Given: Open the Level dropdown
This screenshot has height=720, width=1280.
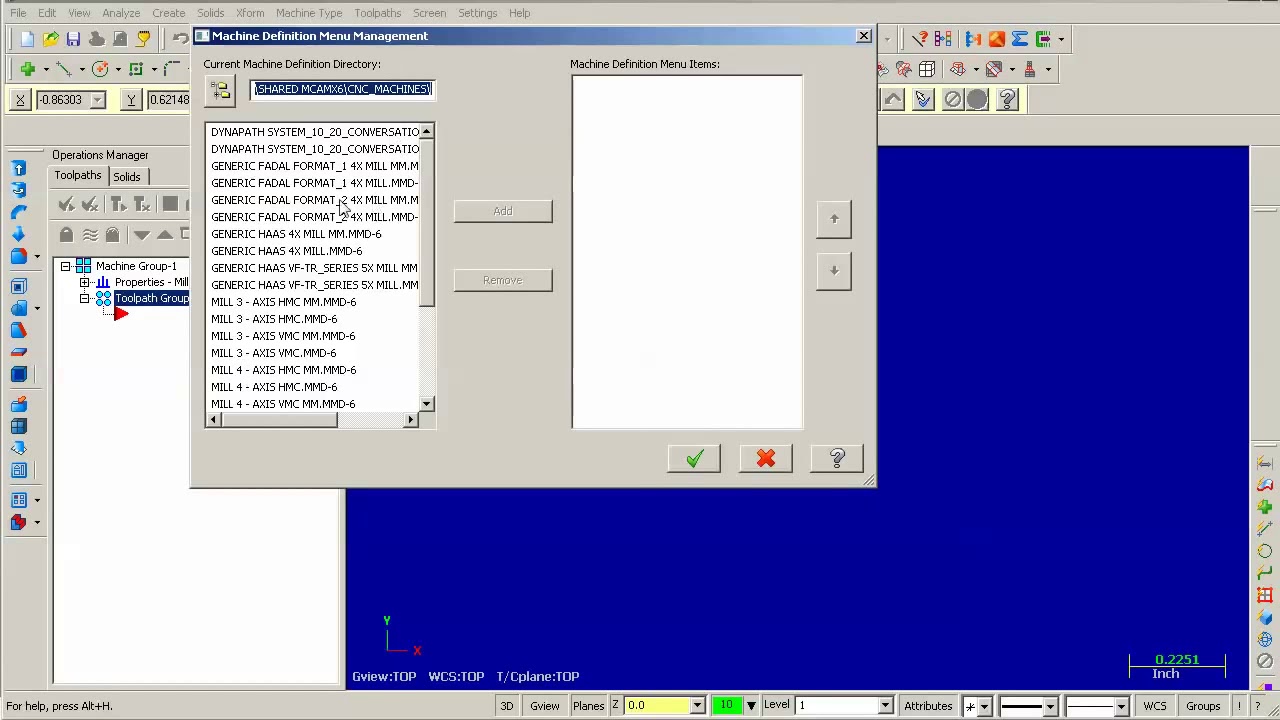Looking at the screenshot, I should coord(884,706).
